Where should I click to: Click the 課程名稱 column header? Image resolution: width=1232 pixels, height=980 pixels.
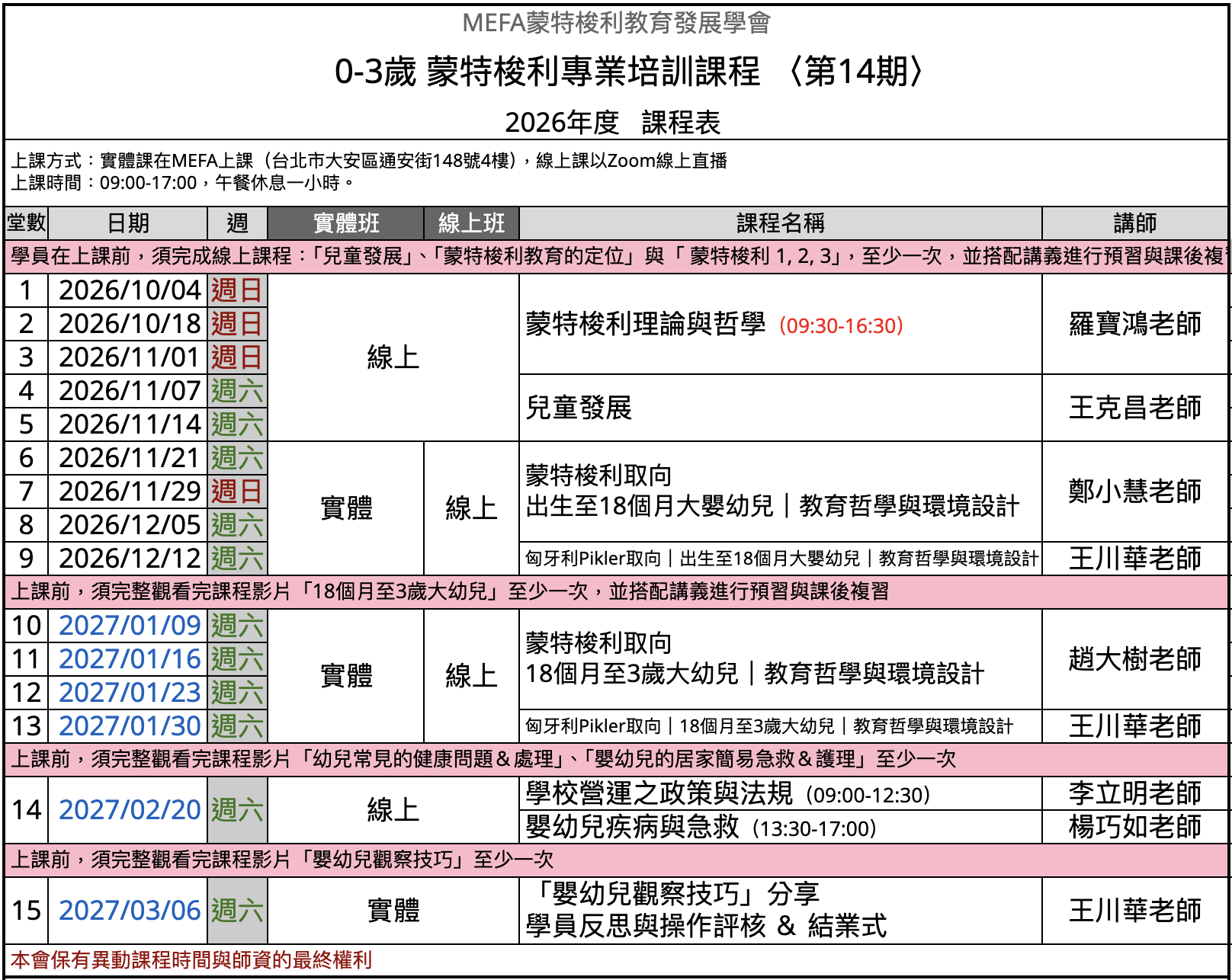[781, 223]
